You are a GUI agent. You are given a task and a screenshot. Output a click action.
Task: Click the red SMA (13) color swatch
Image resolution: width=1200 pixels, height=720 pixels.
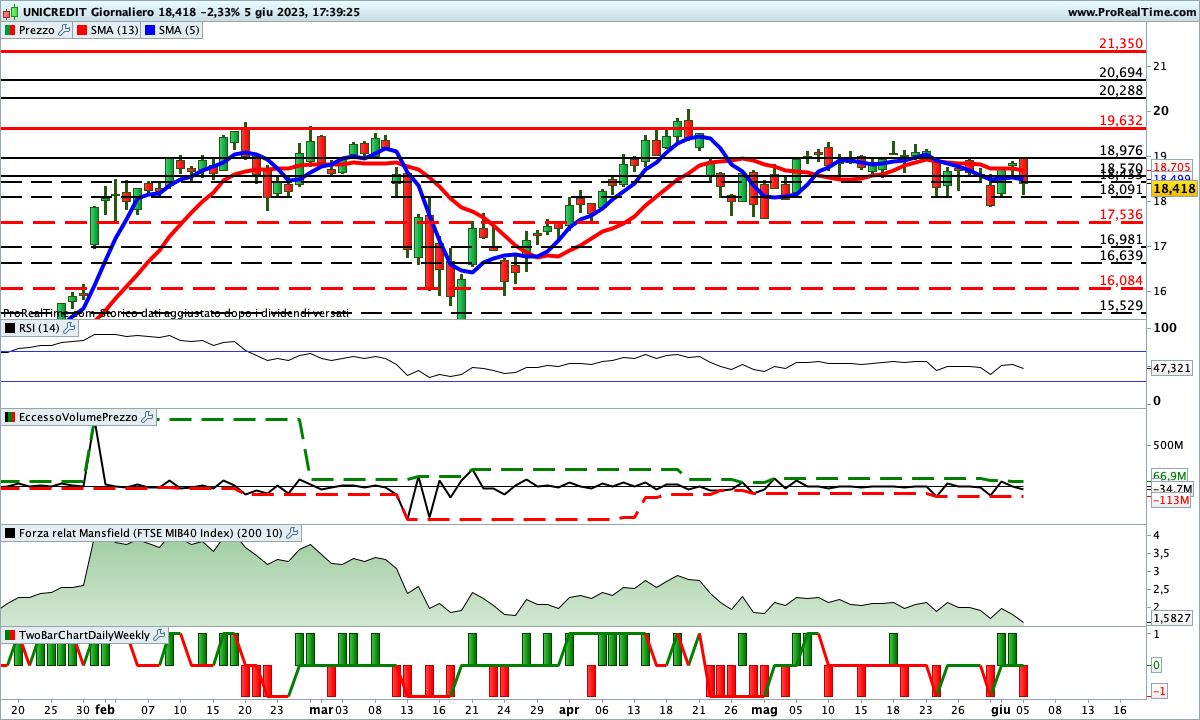(x=82, y=30)
